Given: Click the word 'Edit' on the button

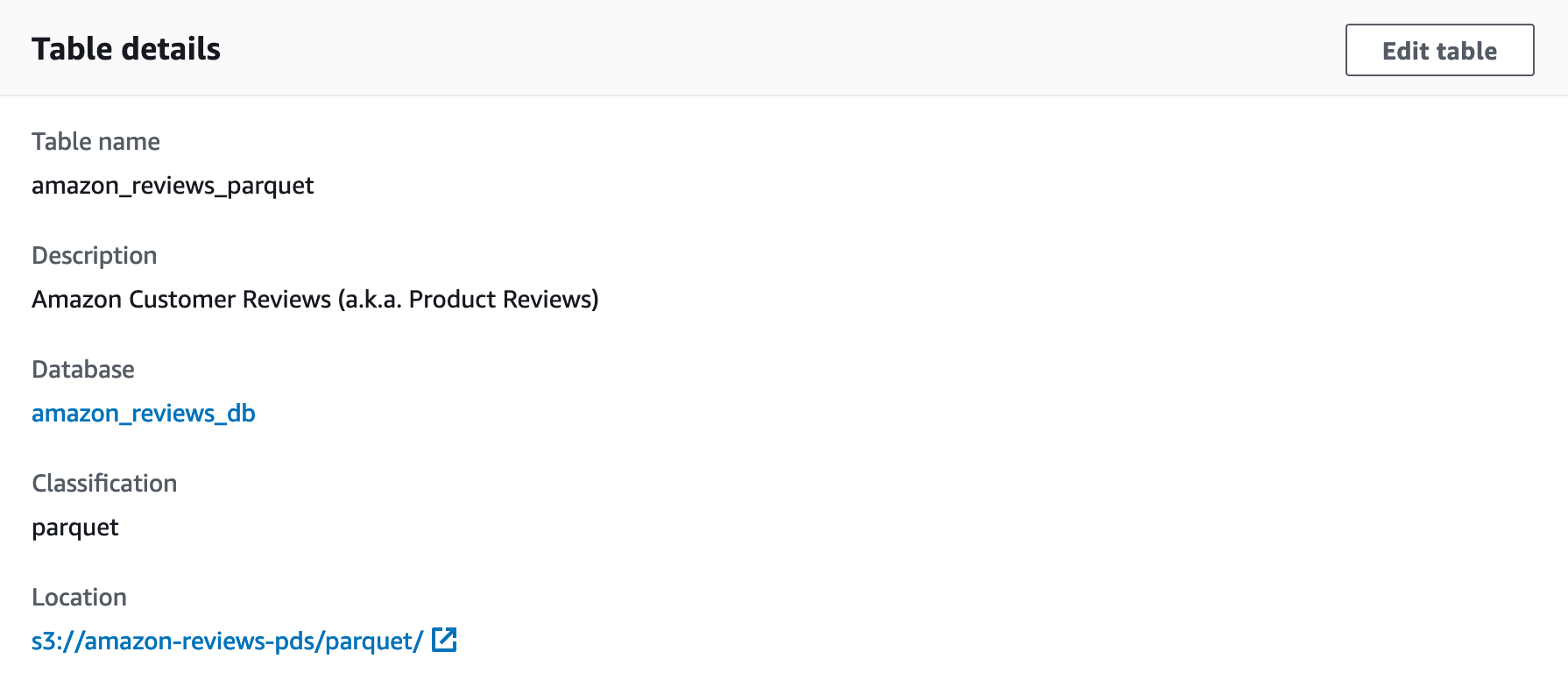Looking at the screenshot, I should (1406, 51).
